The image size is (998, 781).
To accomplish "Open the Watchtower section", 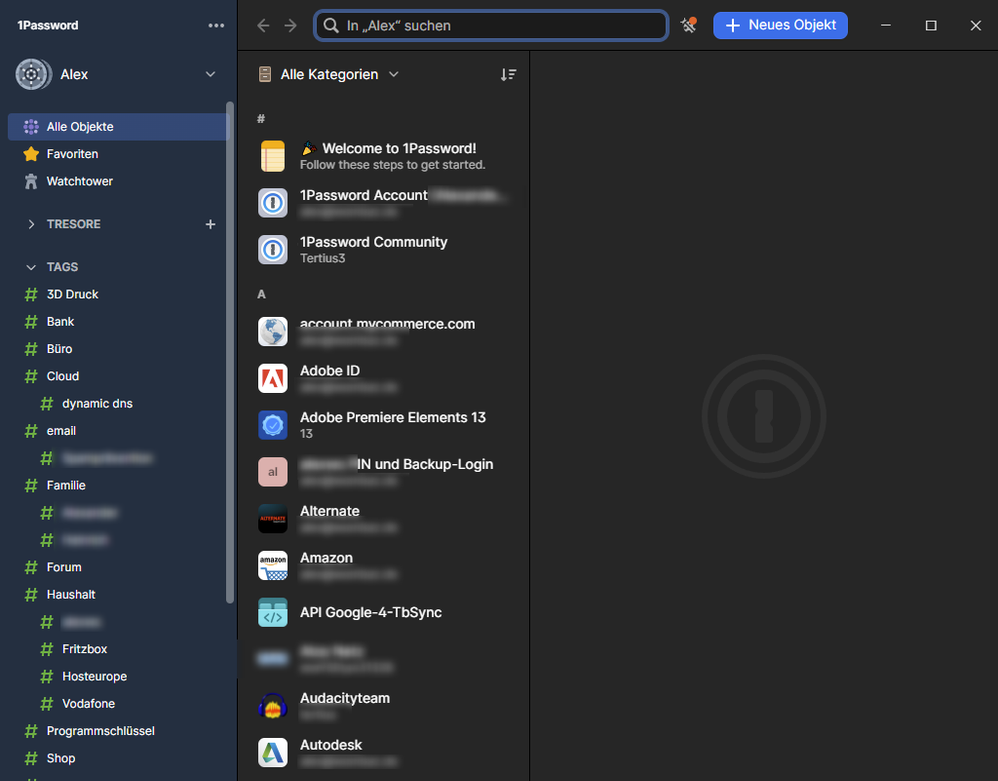I will click(x=79, y=181).
